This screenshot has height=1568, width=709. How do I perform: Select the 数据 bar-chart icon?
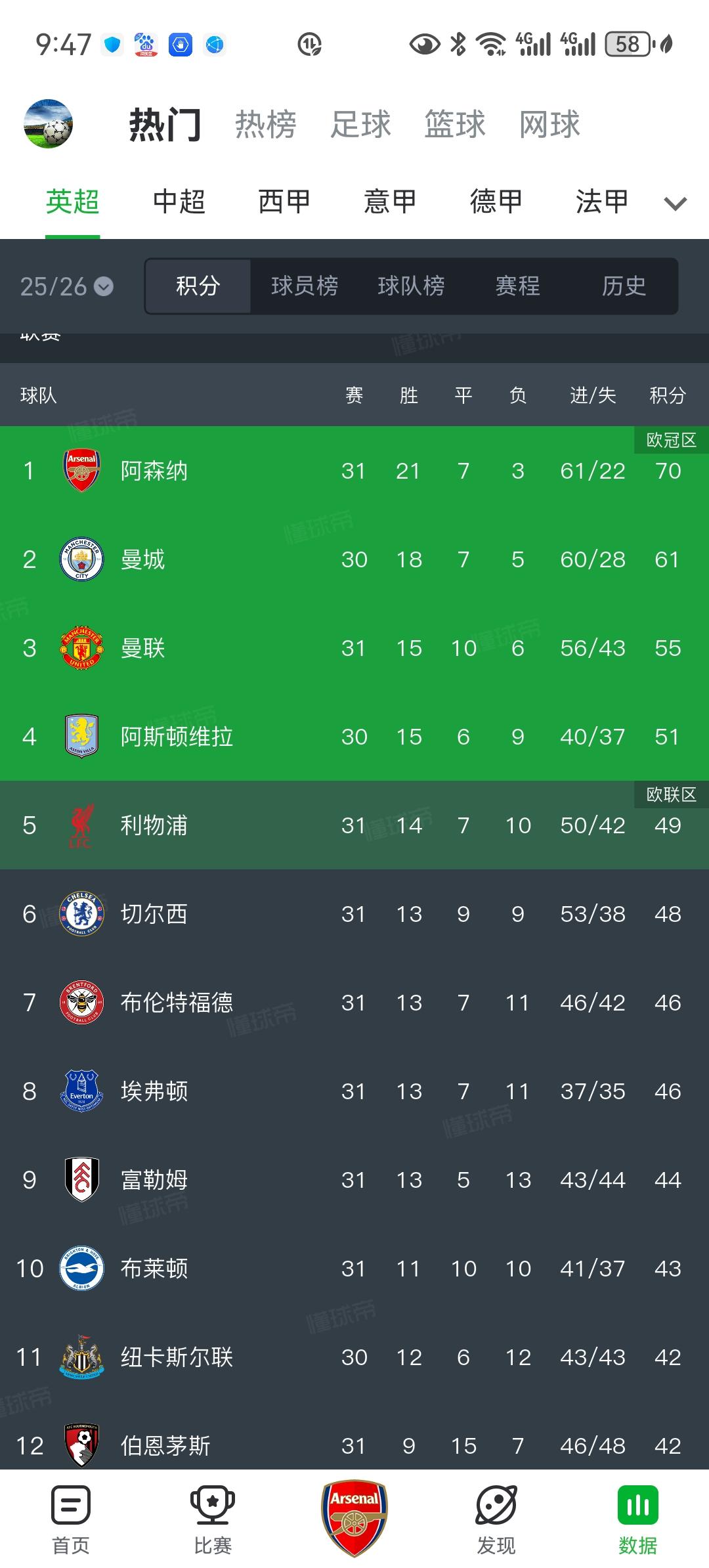coord(637,1510)
